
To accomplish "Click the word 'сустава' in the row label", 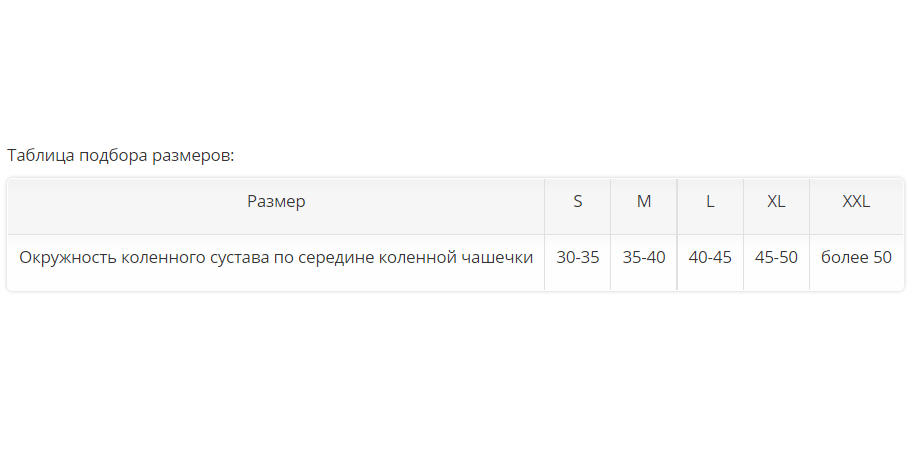I will (x=238, y=258).
